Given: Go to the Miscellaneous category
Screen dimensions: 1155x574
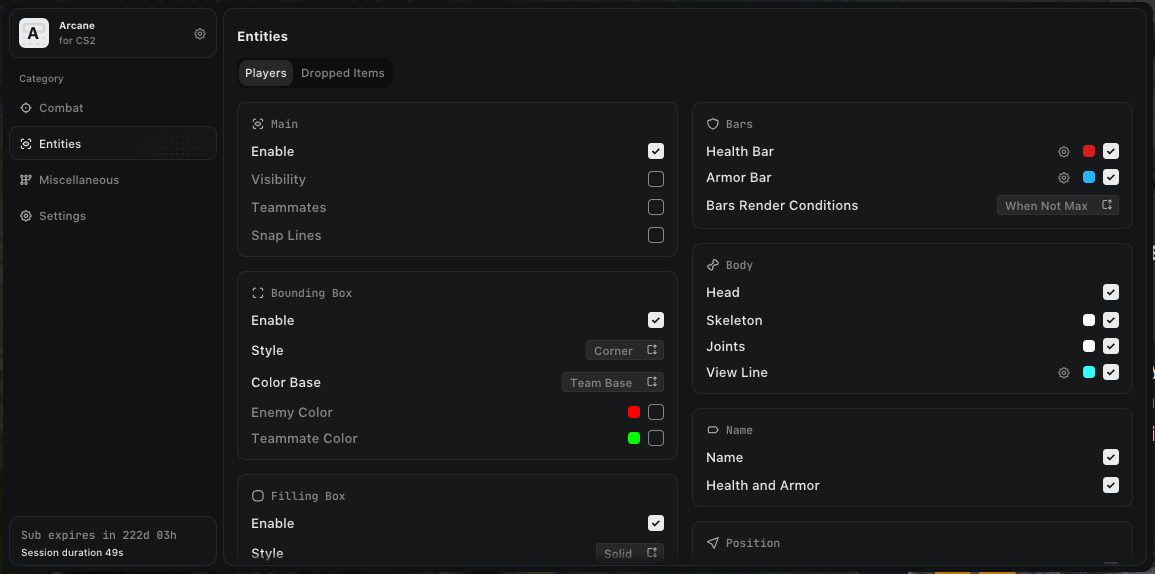Looking at the screenshot, I should point(79,180).
